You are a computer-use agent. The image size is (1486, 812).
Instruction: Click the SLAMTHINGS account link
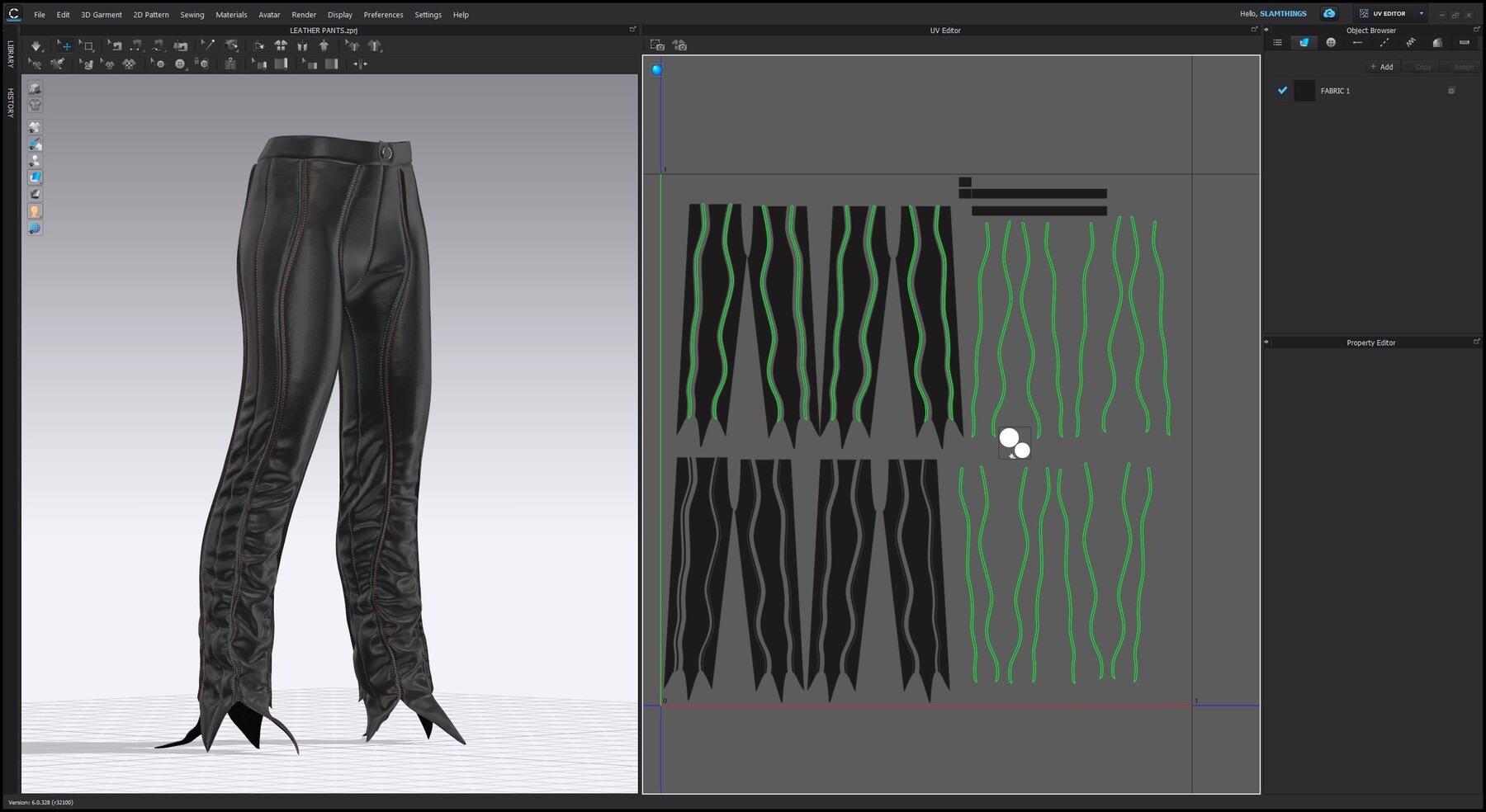1281,13
